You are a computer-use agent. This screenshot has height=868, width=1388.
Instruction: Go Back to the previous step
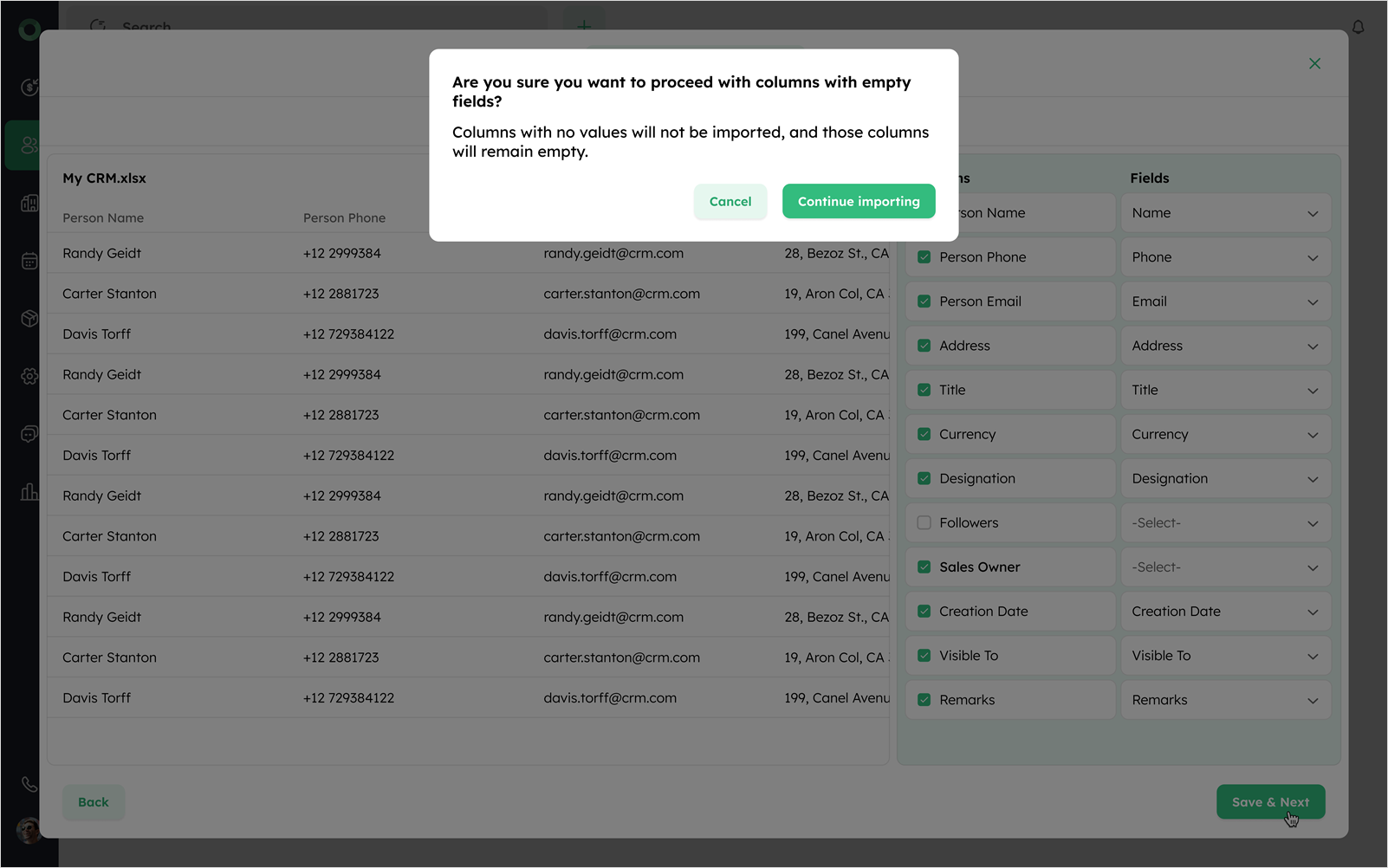point(94,802)
